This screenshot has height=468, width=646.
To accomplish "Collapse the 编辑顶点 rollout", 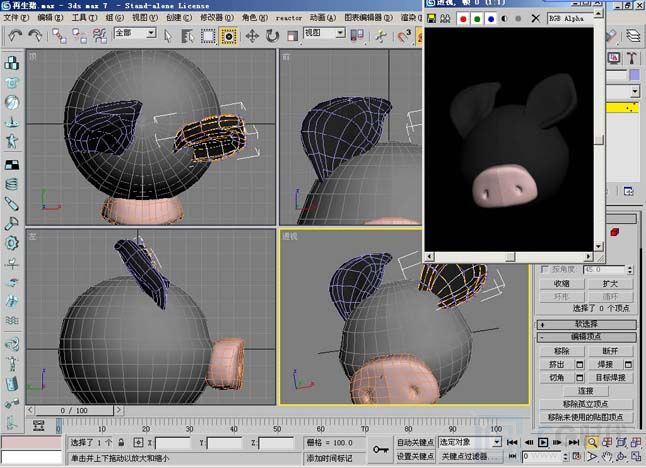I will [x=587, y=337].
